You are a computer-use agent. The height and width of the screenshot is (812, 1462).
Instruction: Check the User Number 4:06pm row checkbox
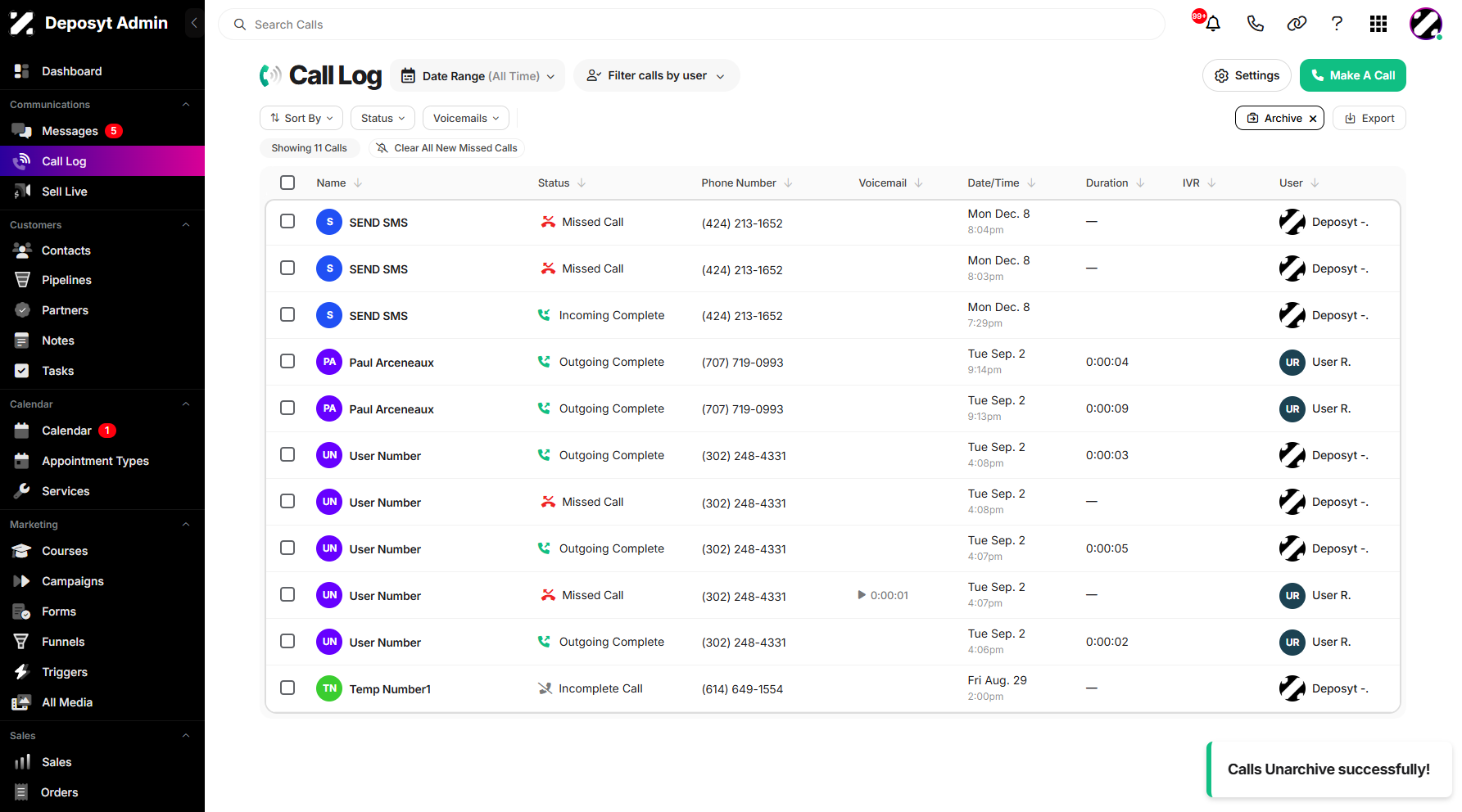287,641
